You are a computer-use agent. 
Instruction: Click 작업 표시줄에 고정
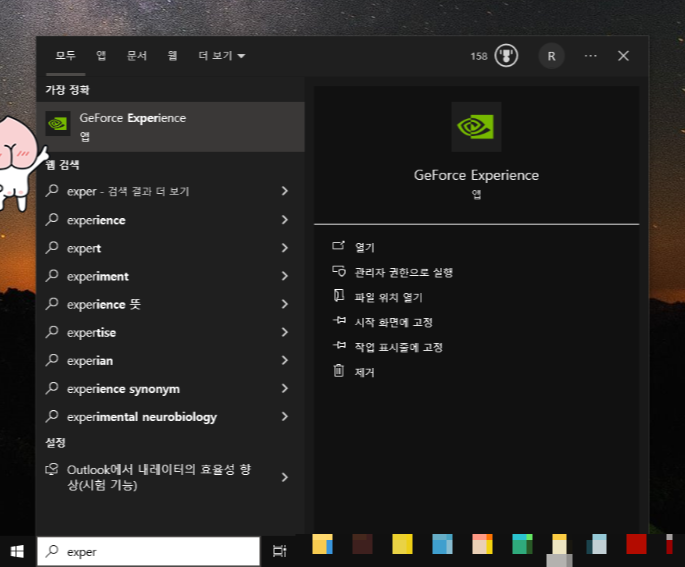pyautogui.click(x=399, y=347)
